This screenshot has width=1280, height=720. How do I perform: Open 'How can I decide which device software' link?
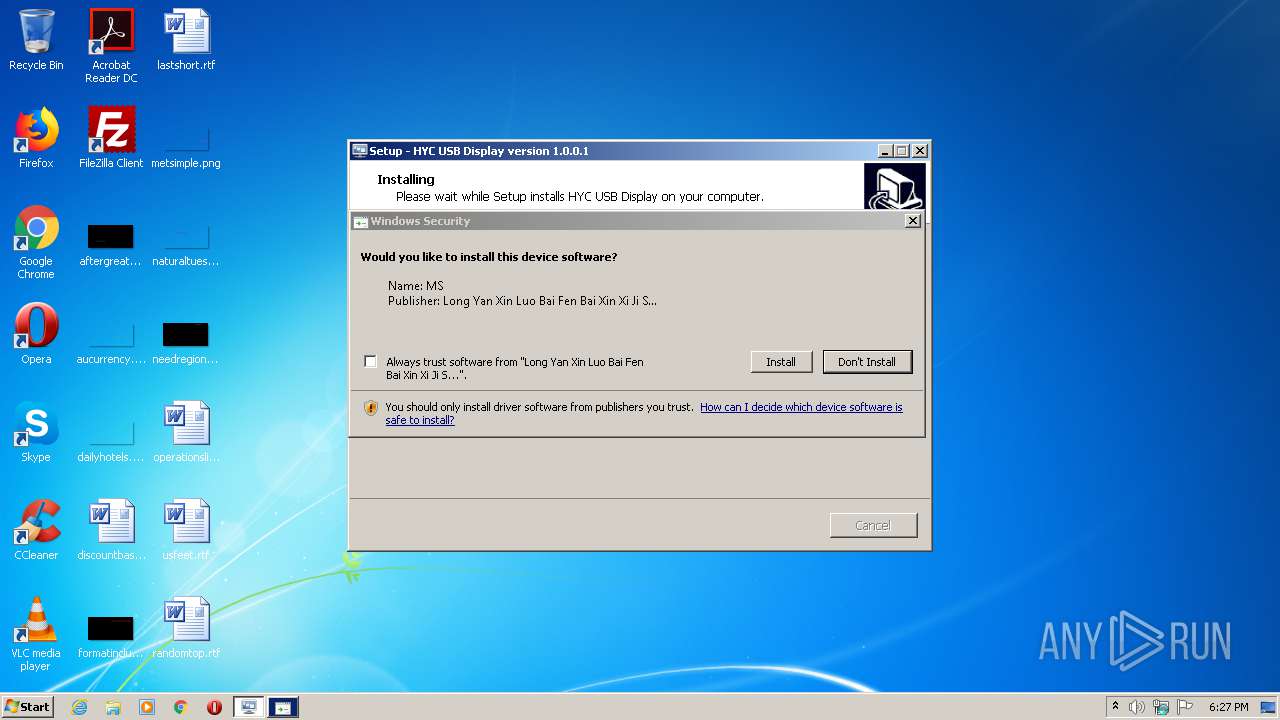pos(644,413)
